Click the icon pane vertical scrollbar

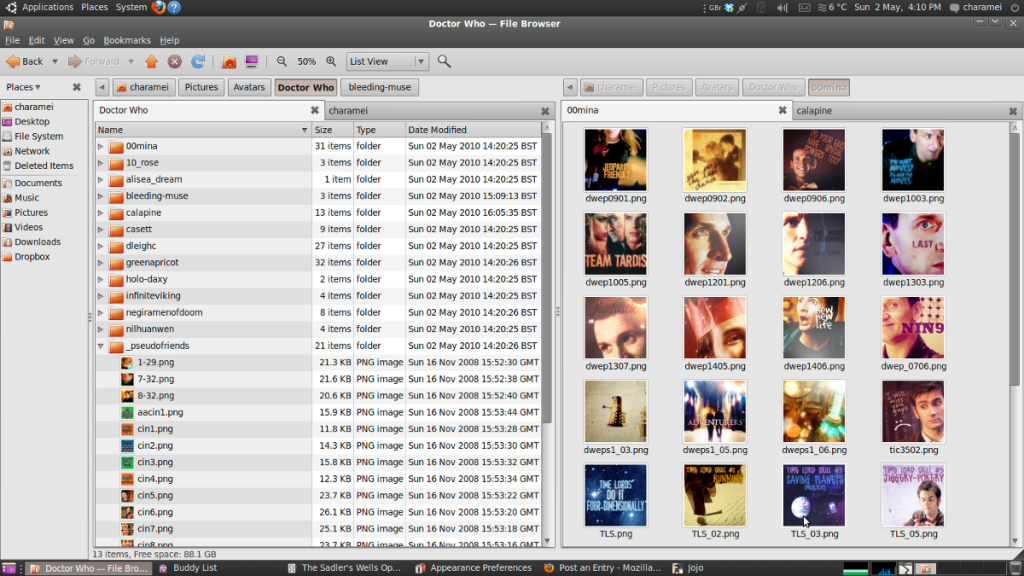(x=1014, y=261)
